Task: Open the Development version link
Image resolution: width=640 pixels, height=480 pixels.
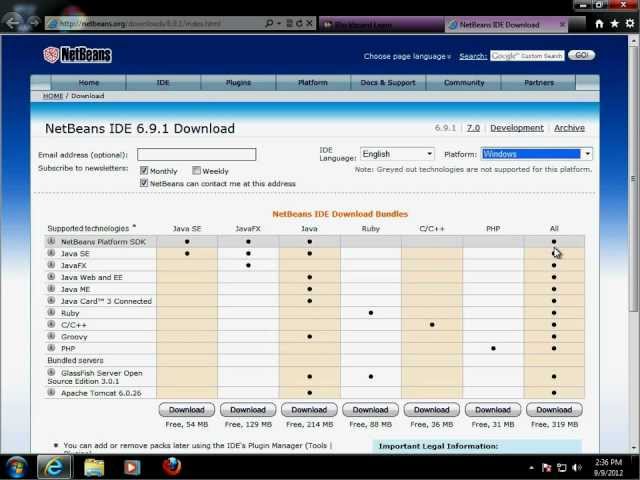Action: pyautogui.click(x=517, y=128)
